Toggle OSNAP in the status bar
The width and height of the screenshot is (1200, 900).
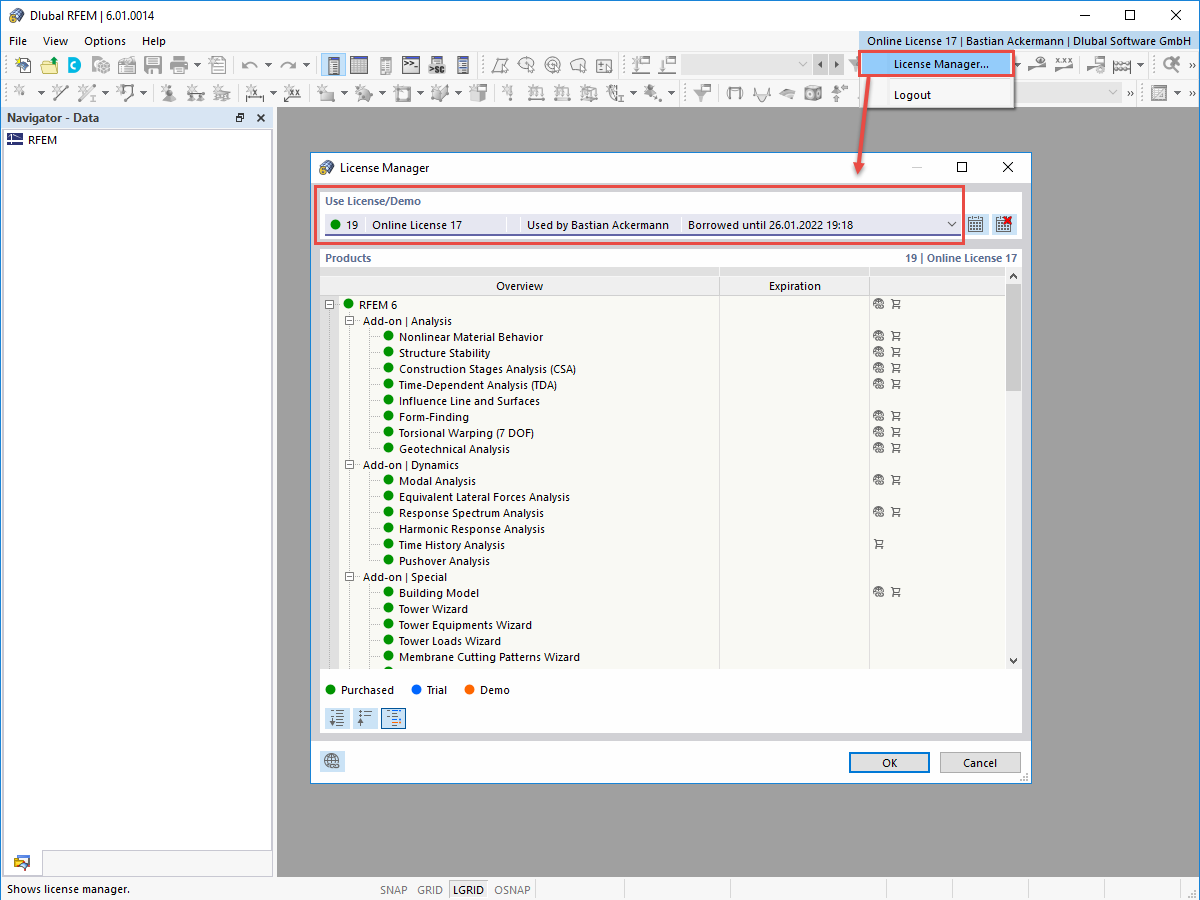click(512, 889)
